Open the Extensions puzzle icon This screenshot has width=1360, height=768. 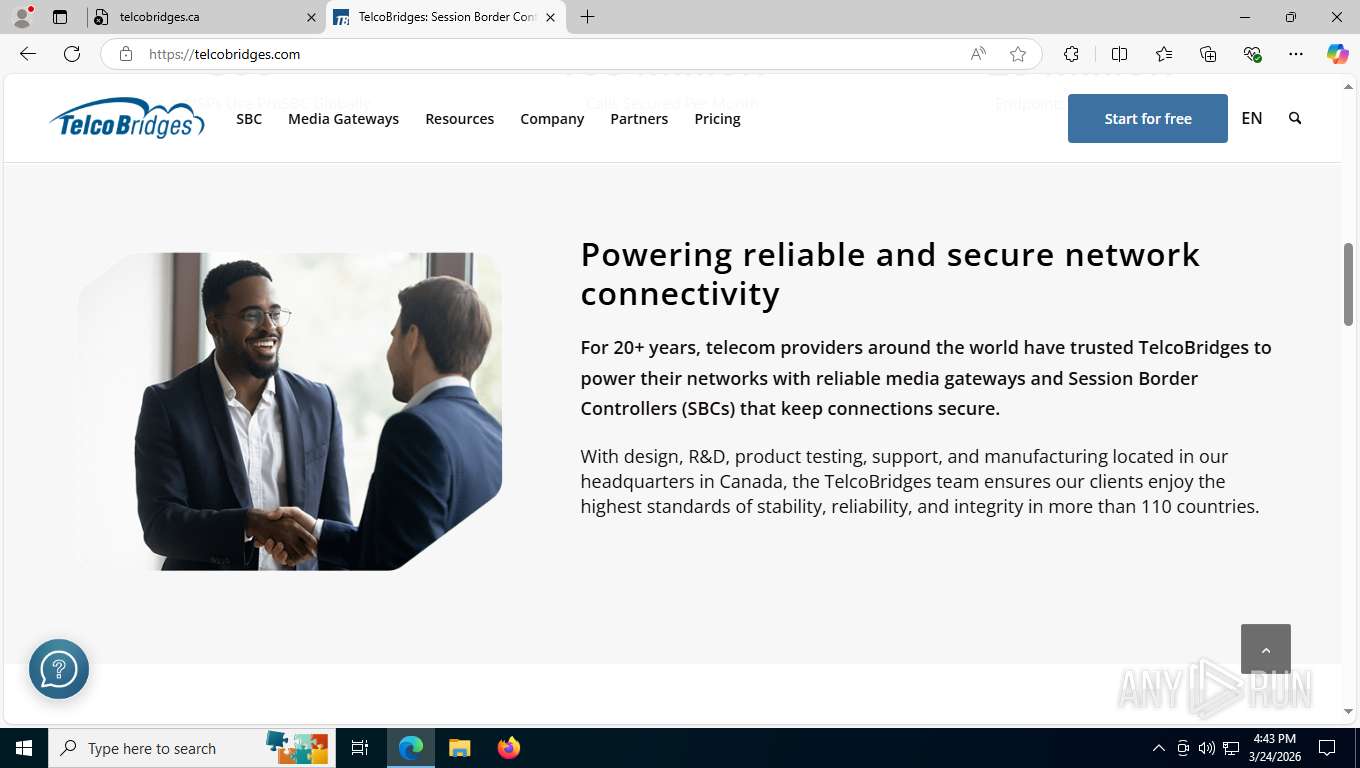coord(1071,54)
